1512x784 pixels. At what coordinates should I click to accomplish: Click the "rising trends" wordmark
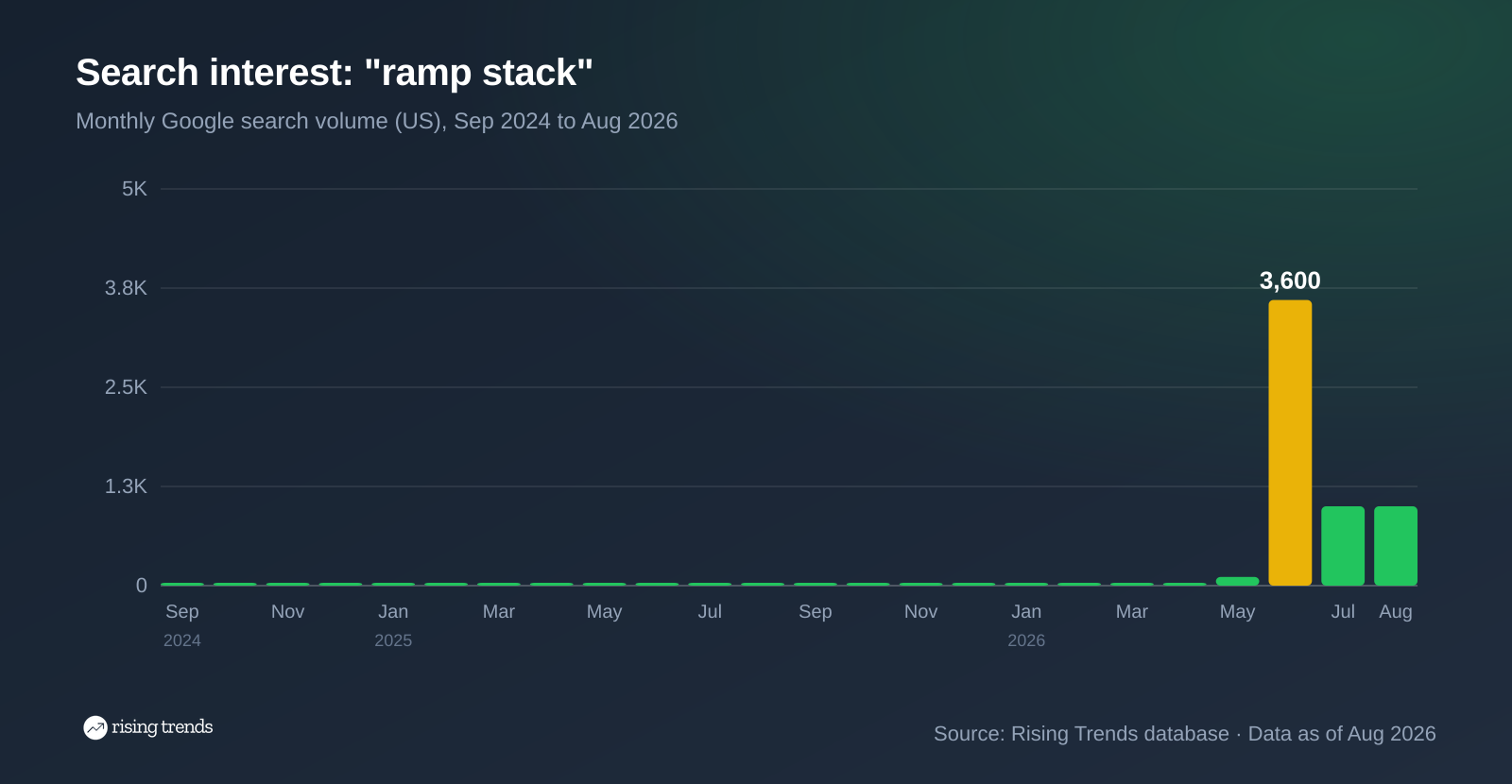tap(162, 727)
